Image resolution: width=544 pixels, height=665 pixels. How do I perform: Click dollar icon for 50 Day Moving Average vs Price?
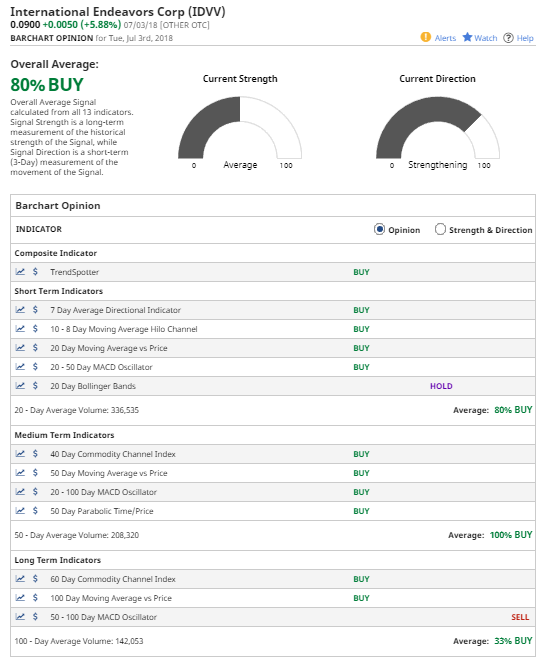tap(35, 473)
